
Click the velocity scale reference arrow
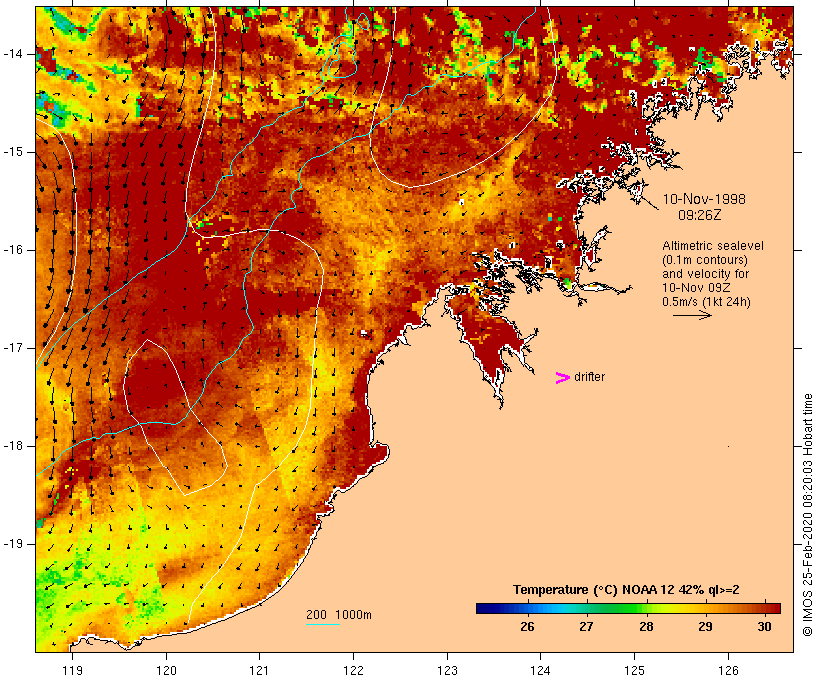[692, 315]
